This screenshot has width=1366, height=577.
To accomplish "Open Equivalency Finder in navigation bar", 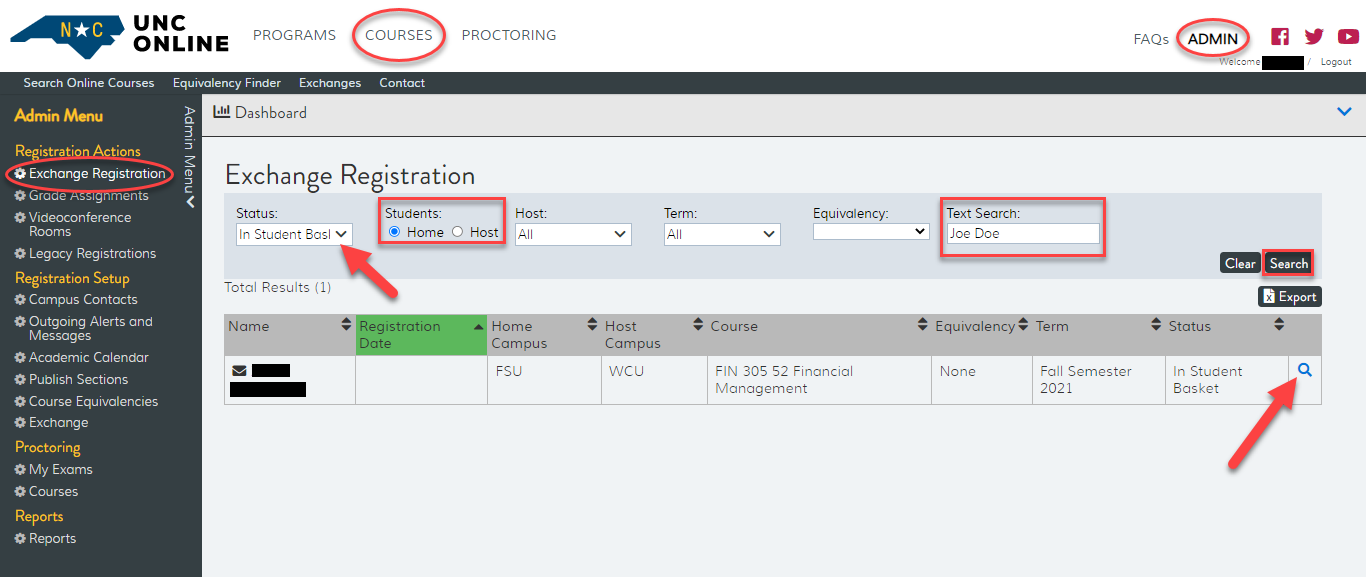I will [226, 83].
